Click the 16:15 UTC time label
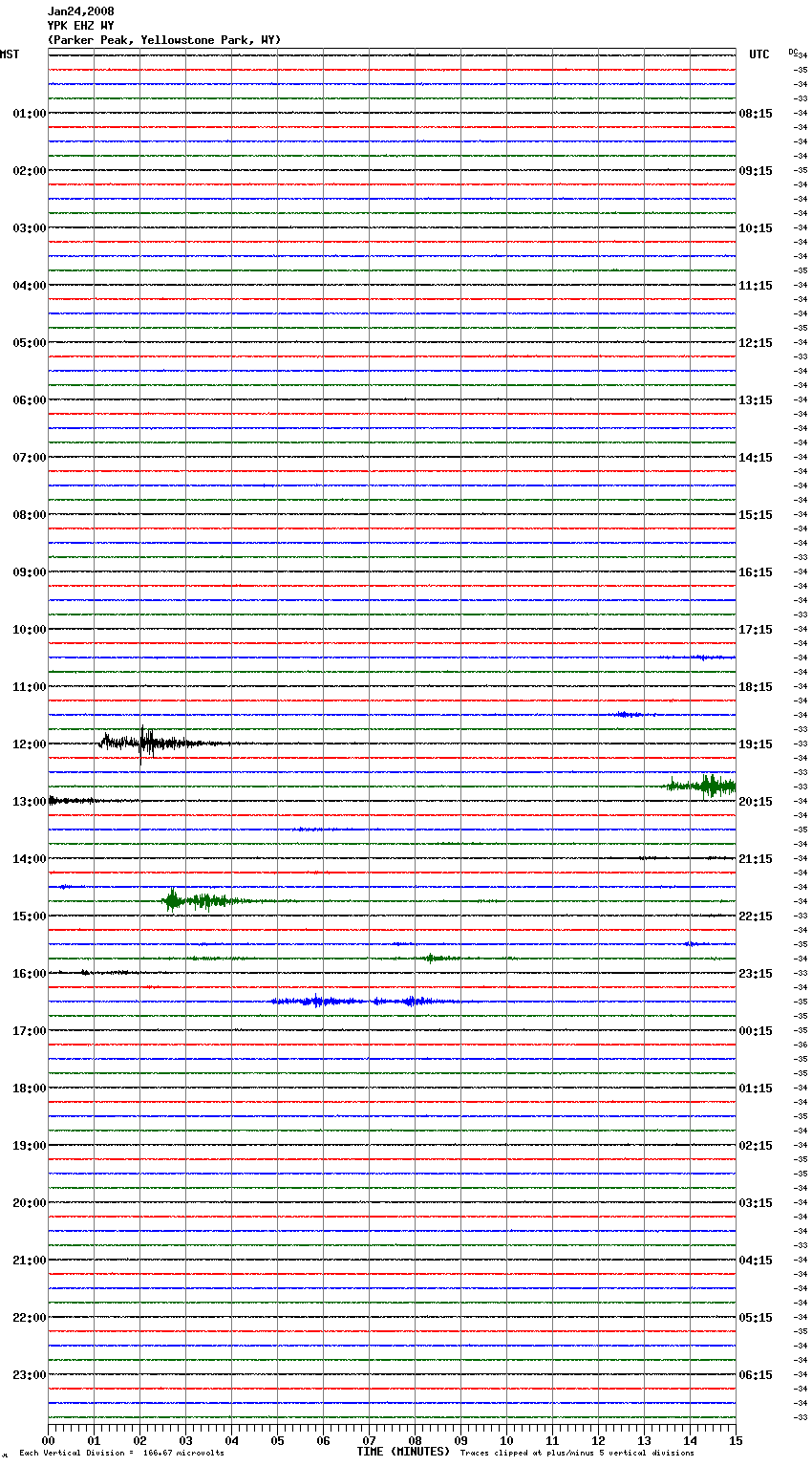Image resolution: width=812 pixels, height=1466 pixels. pyautogui.click(x=756, y=572)
